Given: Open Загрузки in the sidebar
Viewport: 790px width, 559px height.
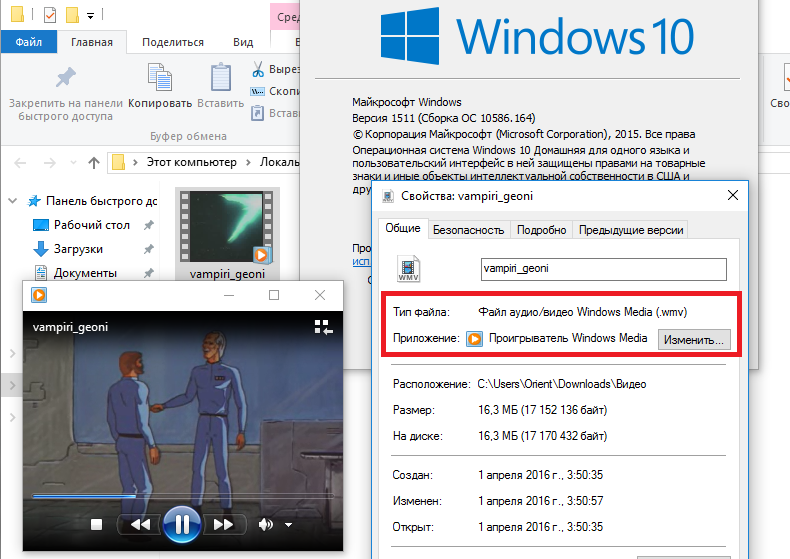Looking at the screenshot, I should pos(78,249).
